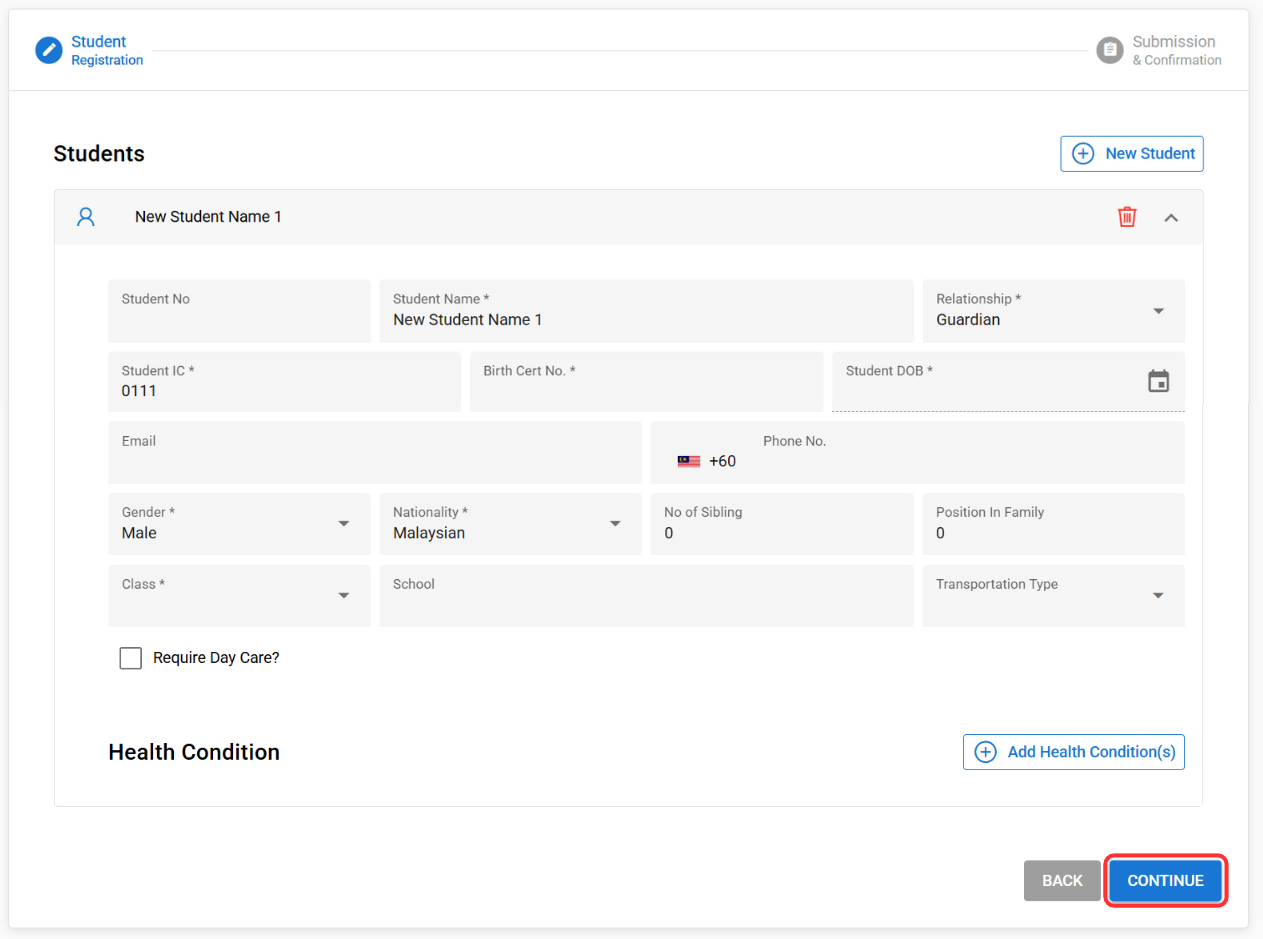1263x939 pixels.
Task: Click the red trash delete student icon
Action: pos(1127,217)
